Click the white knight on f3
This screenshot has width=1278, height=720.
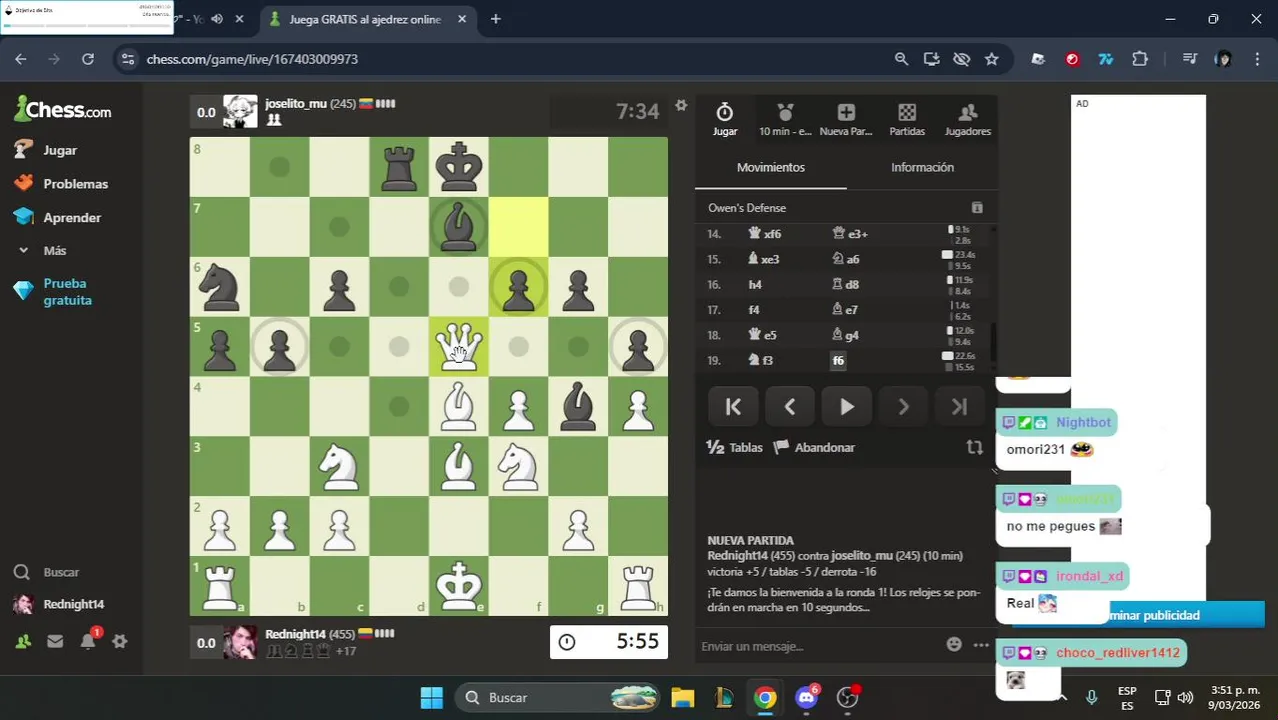click(x=518, y=466)
